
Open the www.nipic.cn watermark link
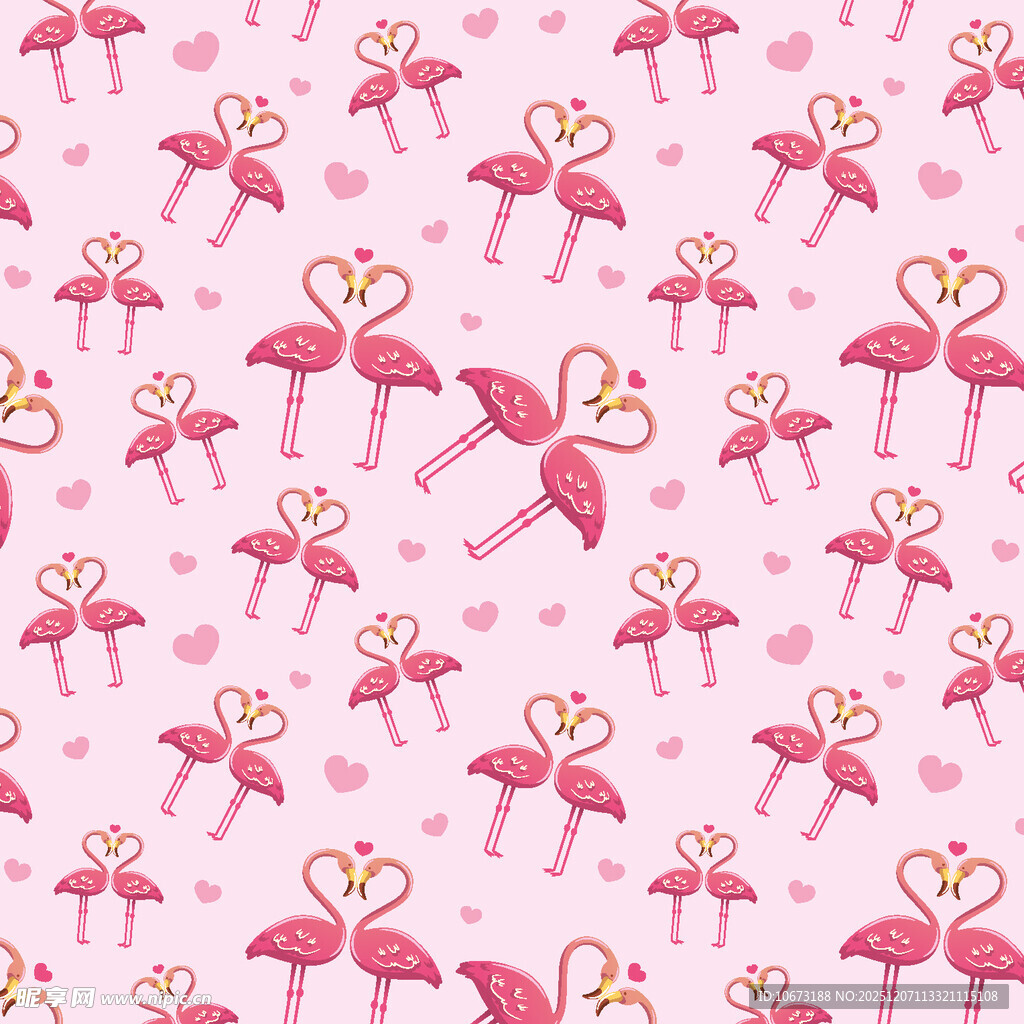tap(156, 998)
